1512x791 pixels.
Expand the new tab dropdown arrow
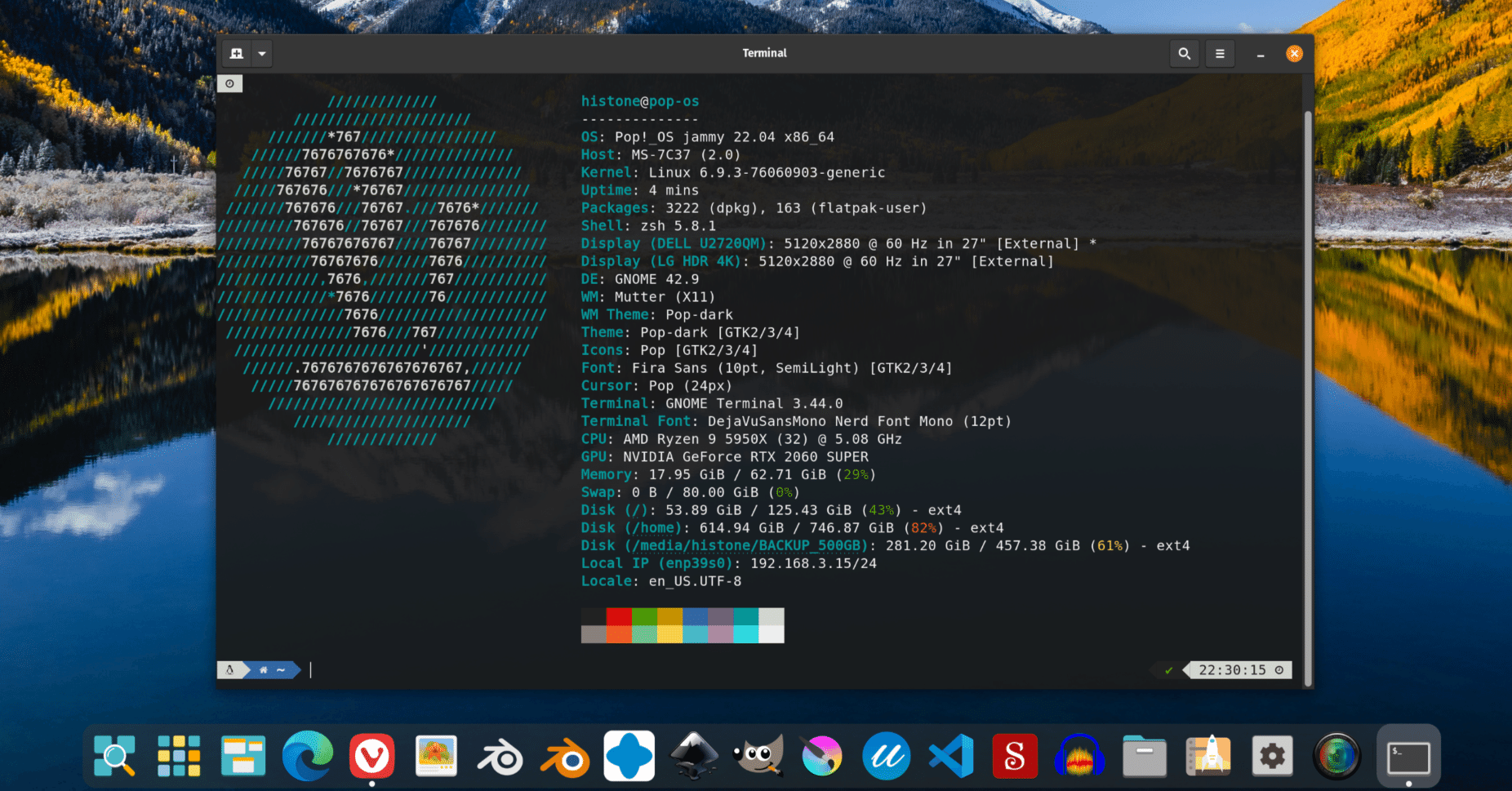[x=262, y=54]
